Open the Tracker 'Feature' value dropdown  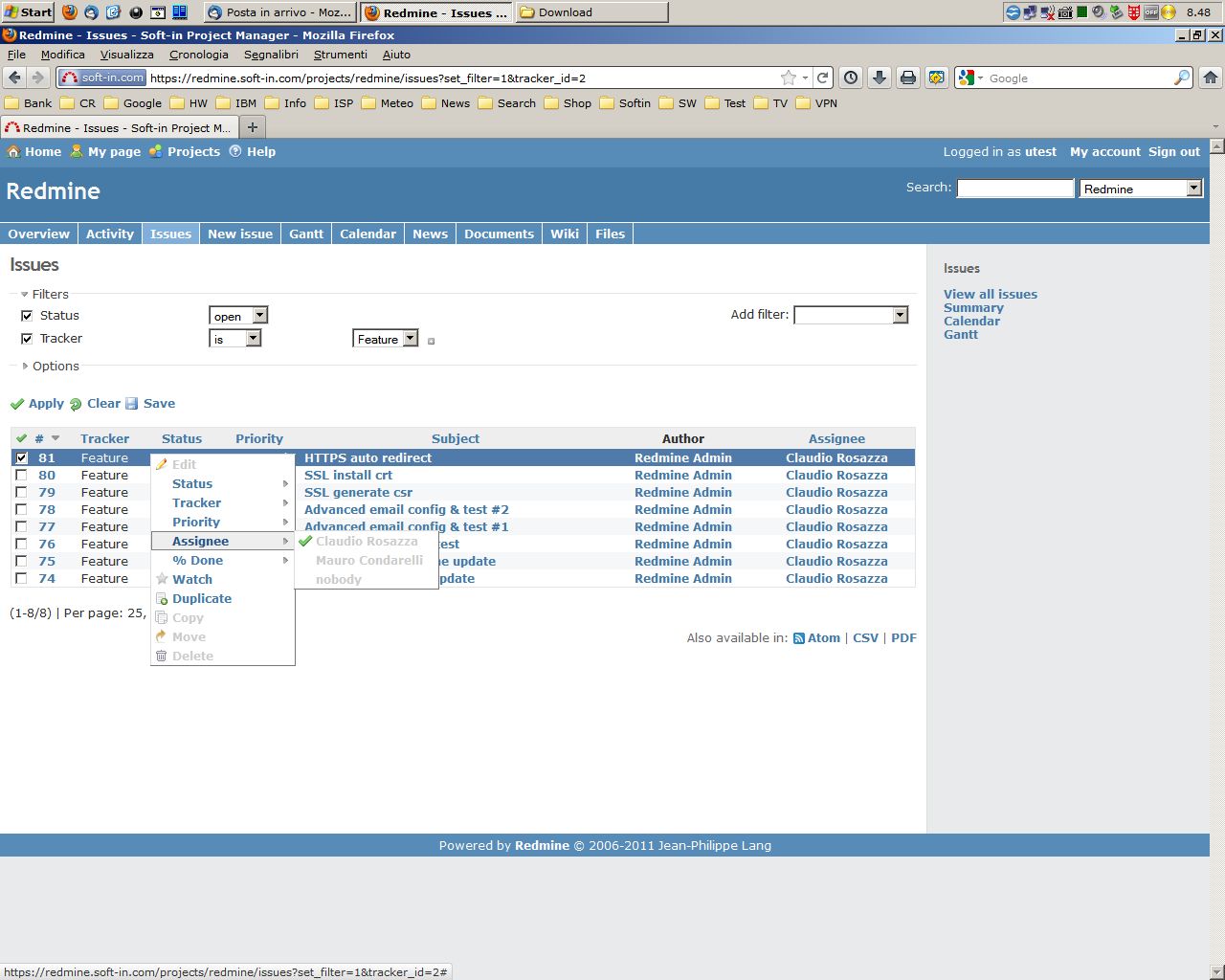tap(386, 338)
